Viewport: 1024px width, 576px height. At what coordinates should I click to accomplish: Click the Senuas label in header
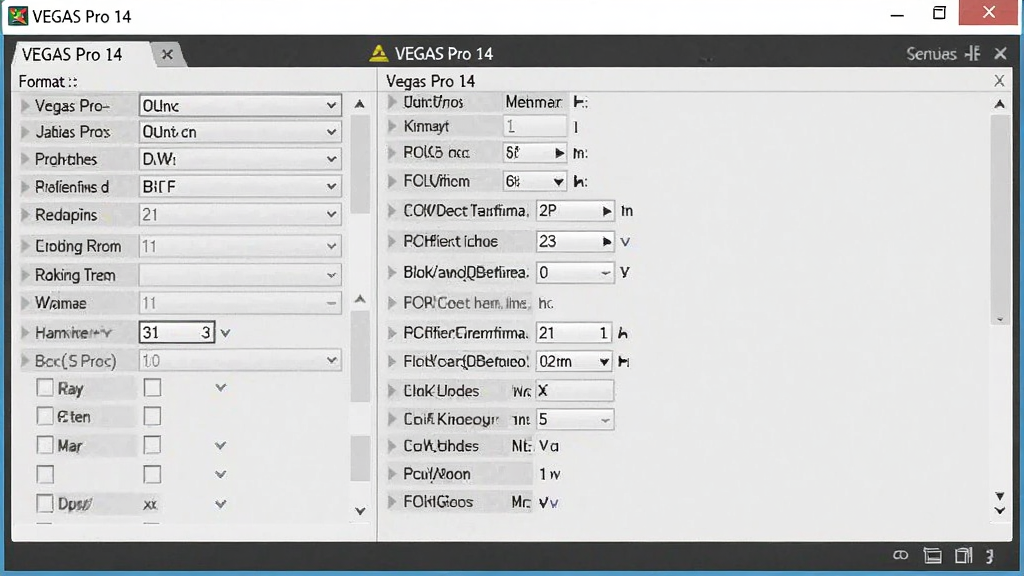(931, 54)
